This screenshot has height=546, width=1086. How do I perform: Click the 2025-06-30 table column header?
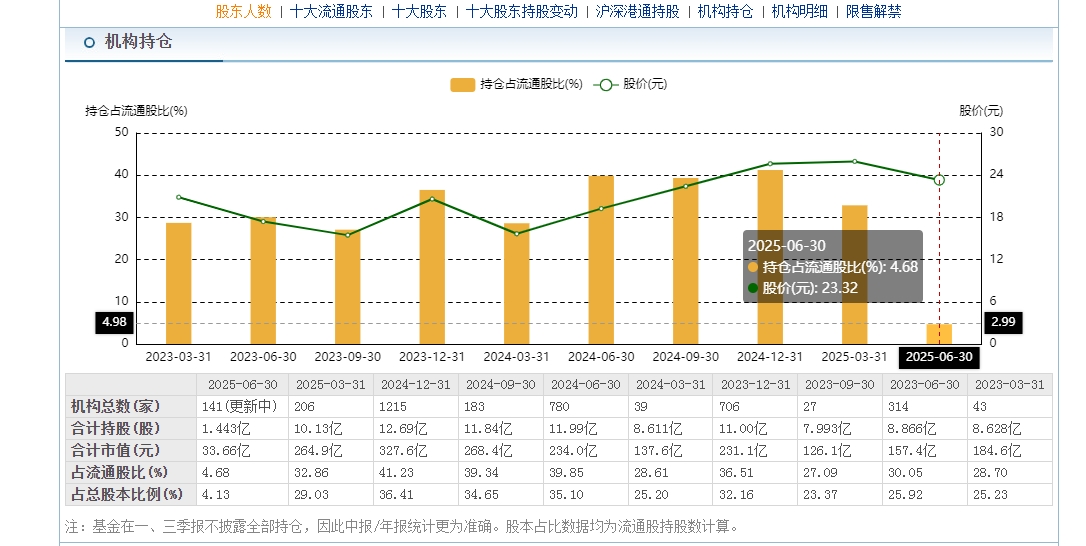tap(242, 385)
